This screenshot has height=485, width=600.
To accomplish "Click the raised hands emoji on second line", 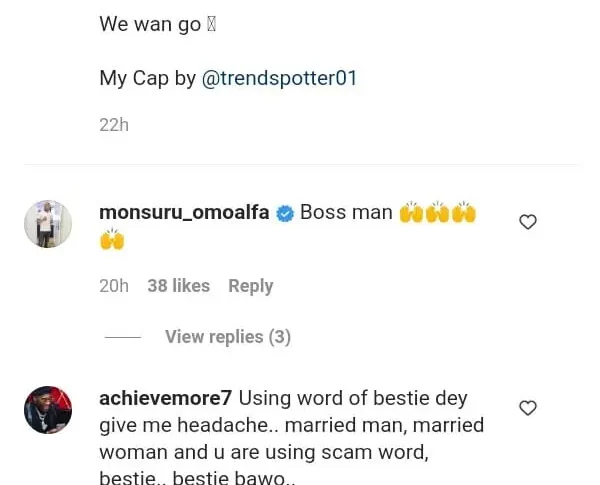I will (112, 240).
